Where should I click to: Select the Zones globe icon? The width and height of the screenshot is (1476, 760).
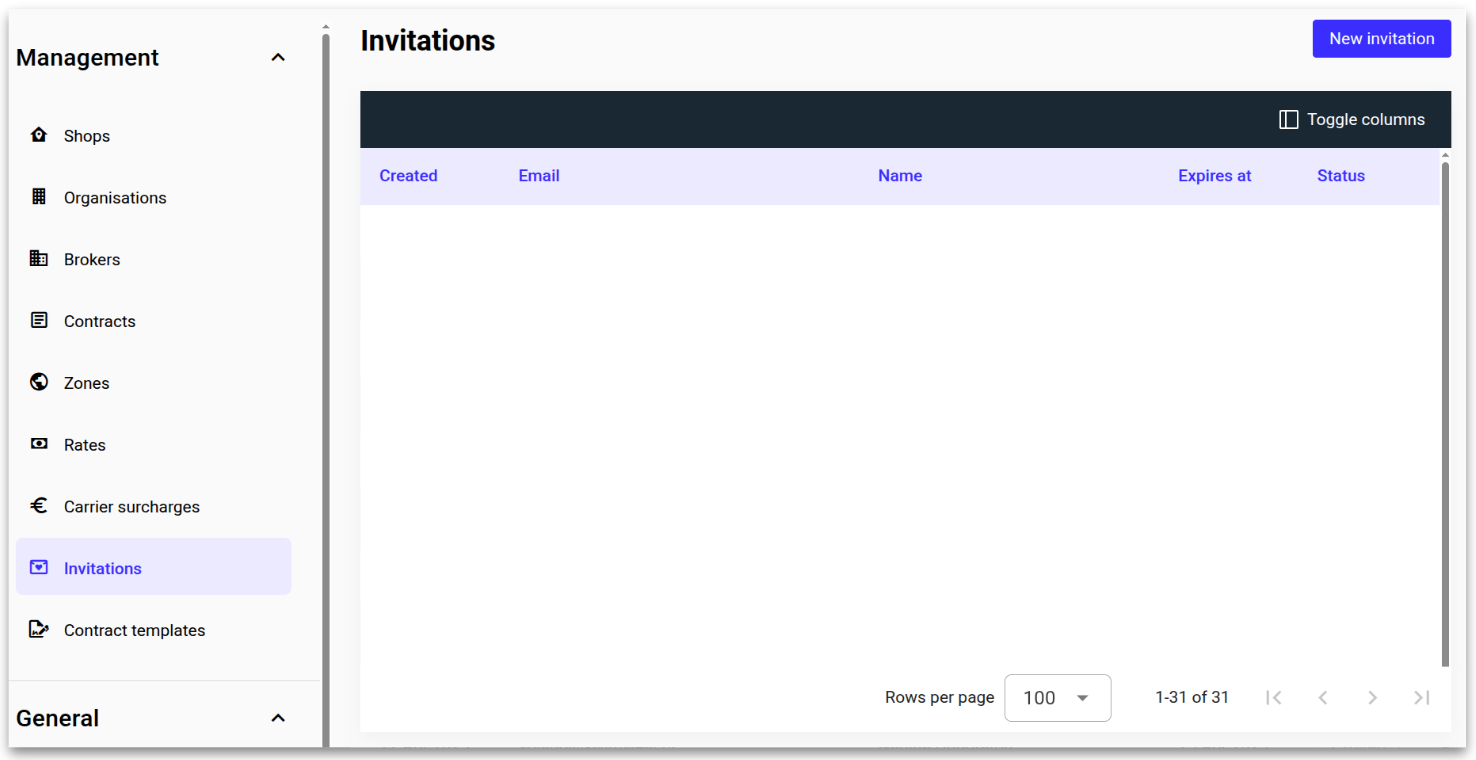tap(38, 382)
